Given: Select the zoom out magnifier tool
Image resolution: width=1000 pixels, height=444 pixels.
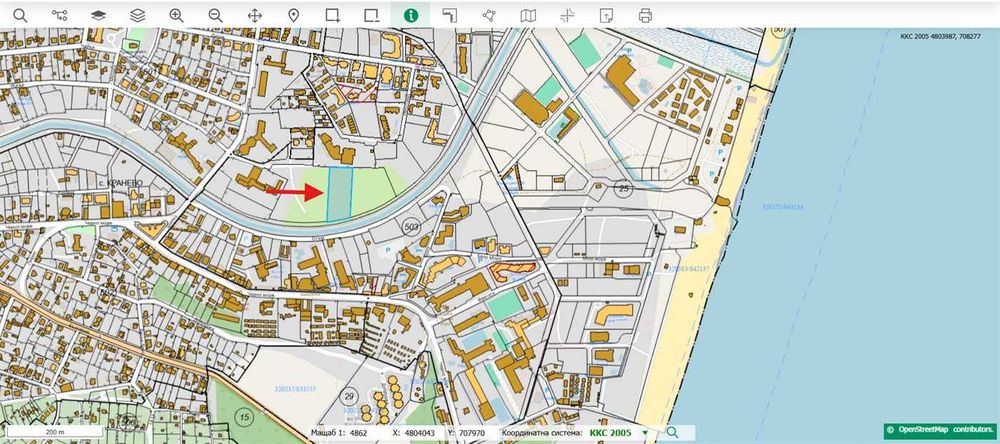Looking at the screenshot, I should pos(216,15).
